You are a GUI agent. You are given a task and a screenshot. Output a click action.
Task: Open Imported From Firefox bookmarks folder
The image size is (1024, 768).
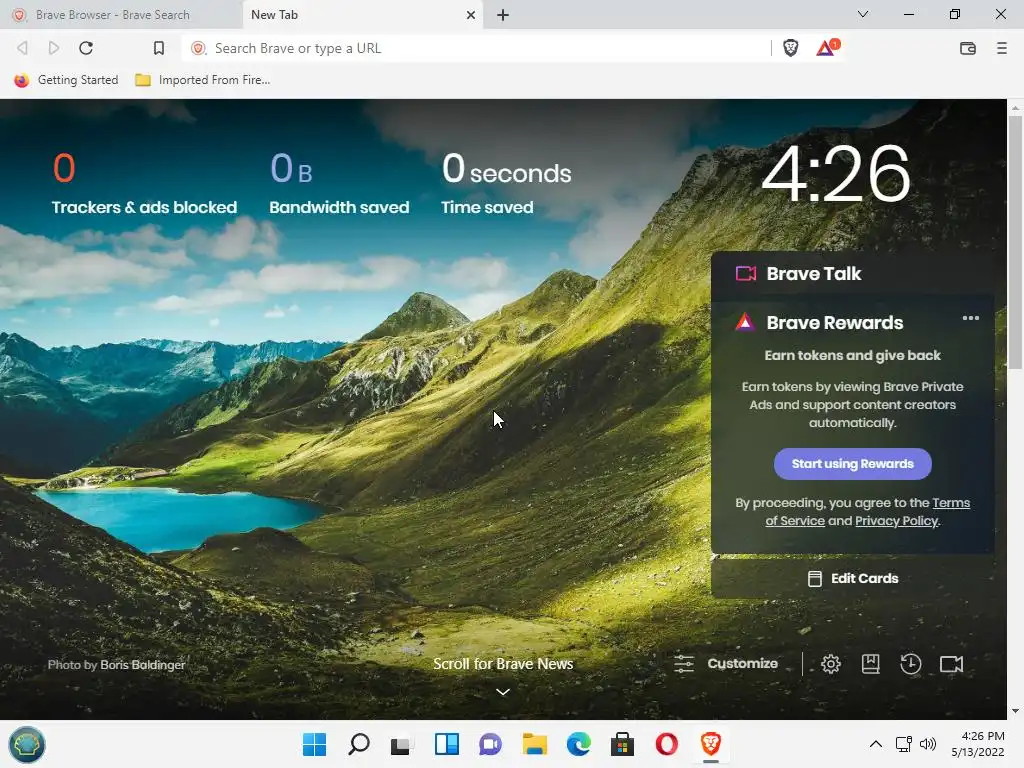tap(202, 80)
